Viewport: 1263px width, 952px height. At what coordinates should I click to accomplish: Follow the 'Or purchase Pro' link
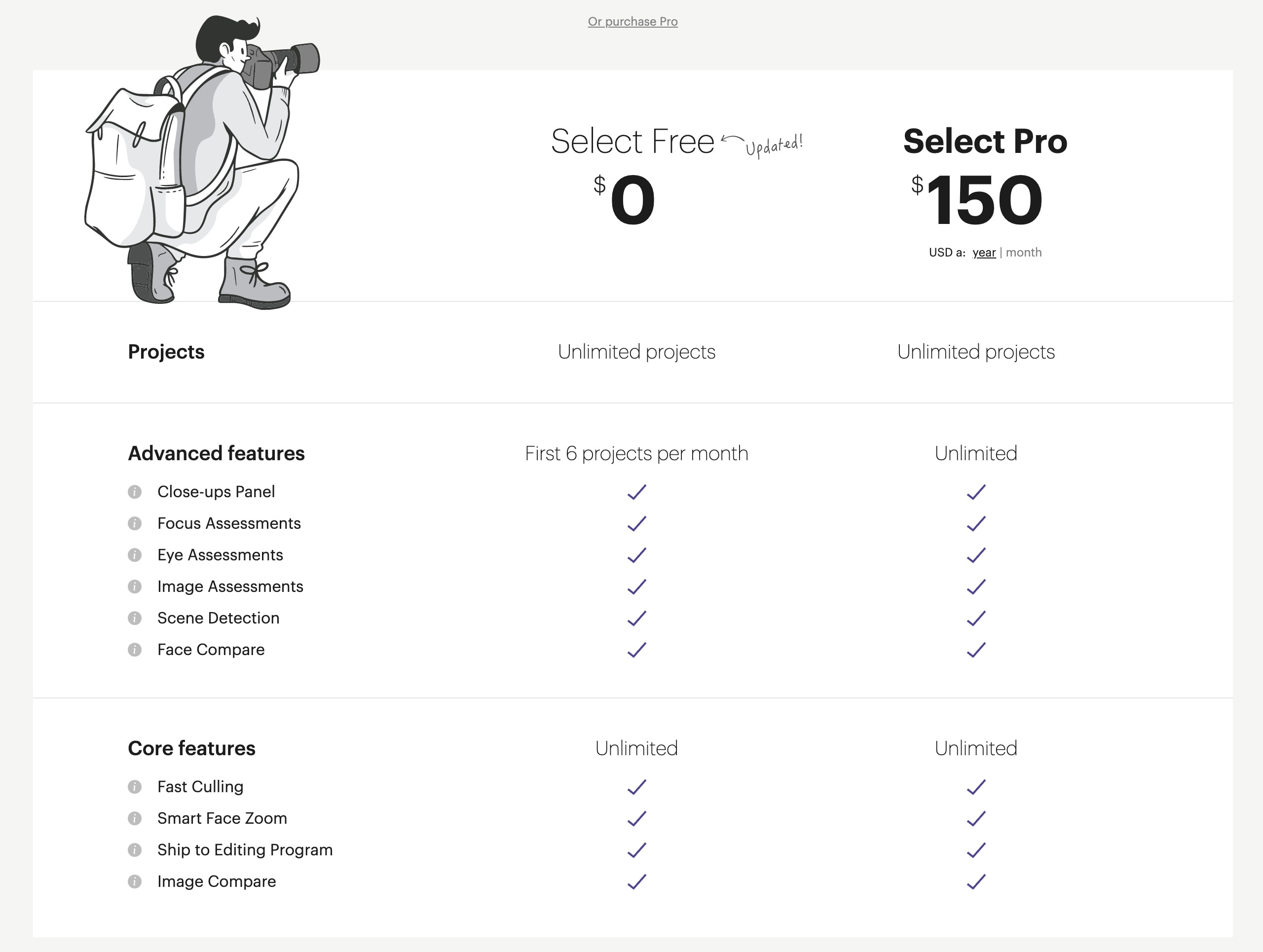[632, 22]
